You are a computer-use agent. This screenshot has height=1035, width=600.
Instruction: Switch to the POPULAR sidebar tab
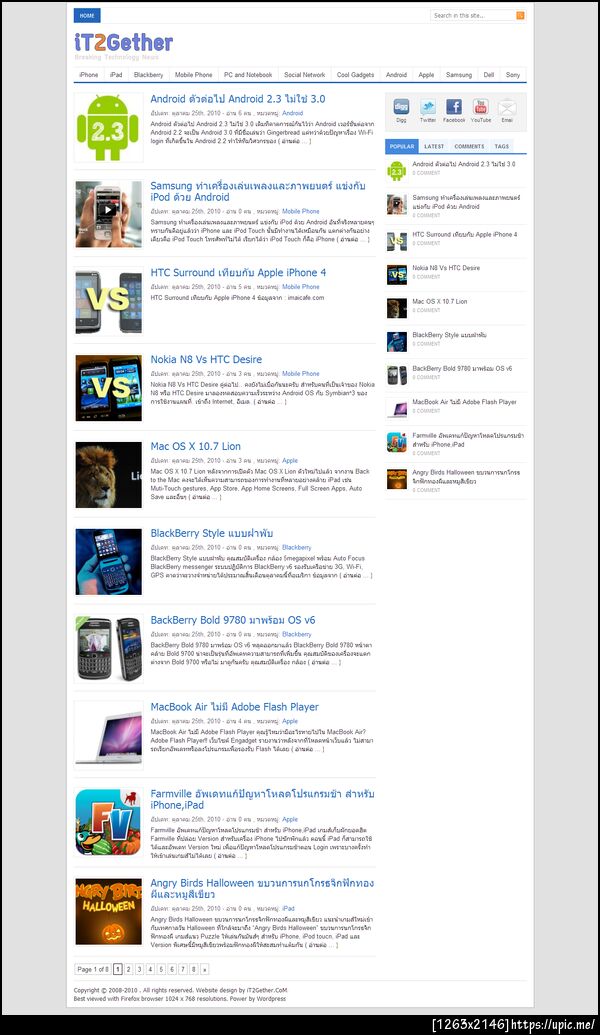coord(402,147)
